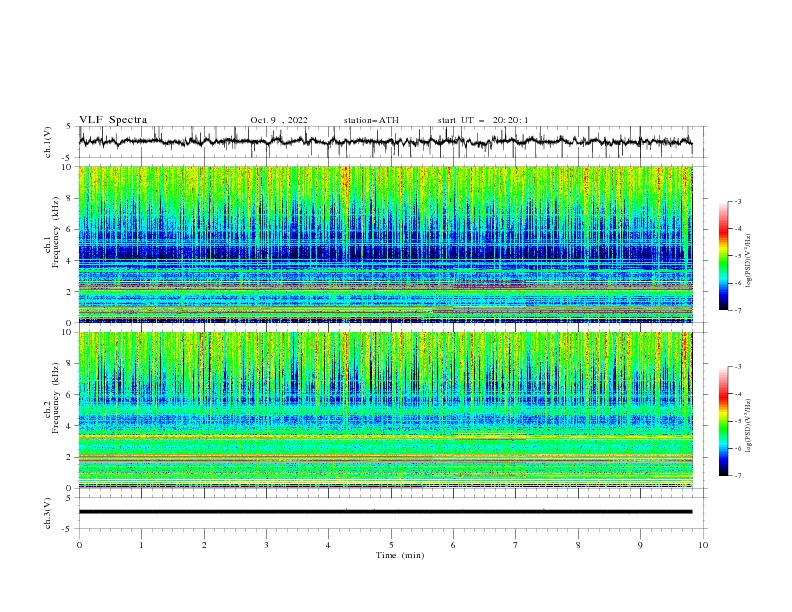
Task: Click the "-7" label on ch.2 color bar
Action: (x=738, y=476)
